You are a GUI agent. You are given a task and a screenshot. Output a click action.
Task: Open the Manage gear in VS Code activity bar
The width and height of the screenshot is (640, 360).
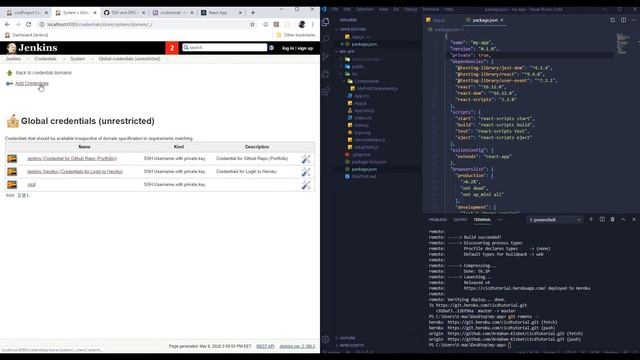[325, 339]
